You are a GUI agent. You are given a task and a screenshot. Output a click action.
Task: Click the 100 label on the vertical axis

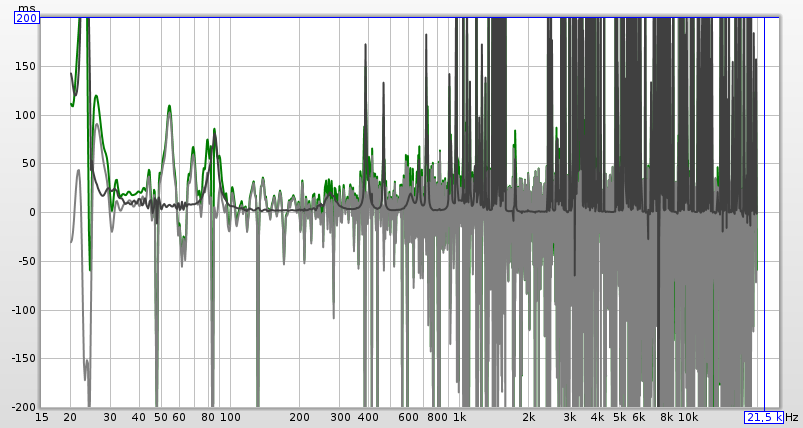(26, 115)
